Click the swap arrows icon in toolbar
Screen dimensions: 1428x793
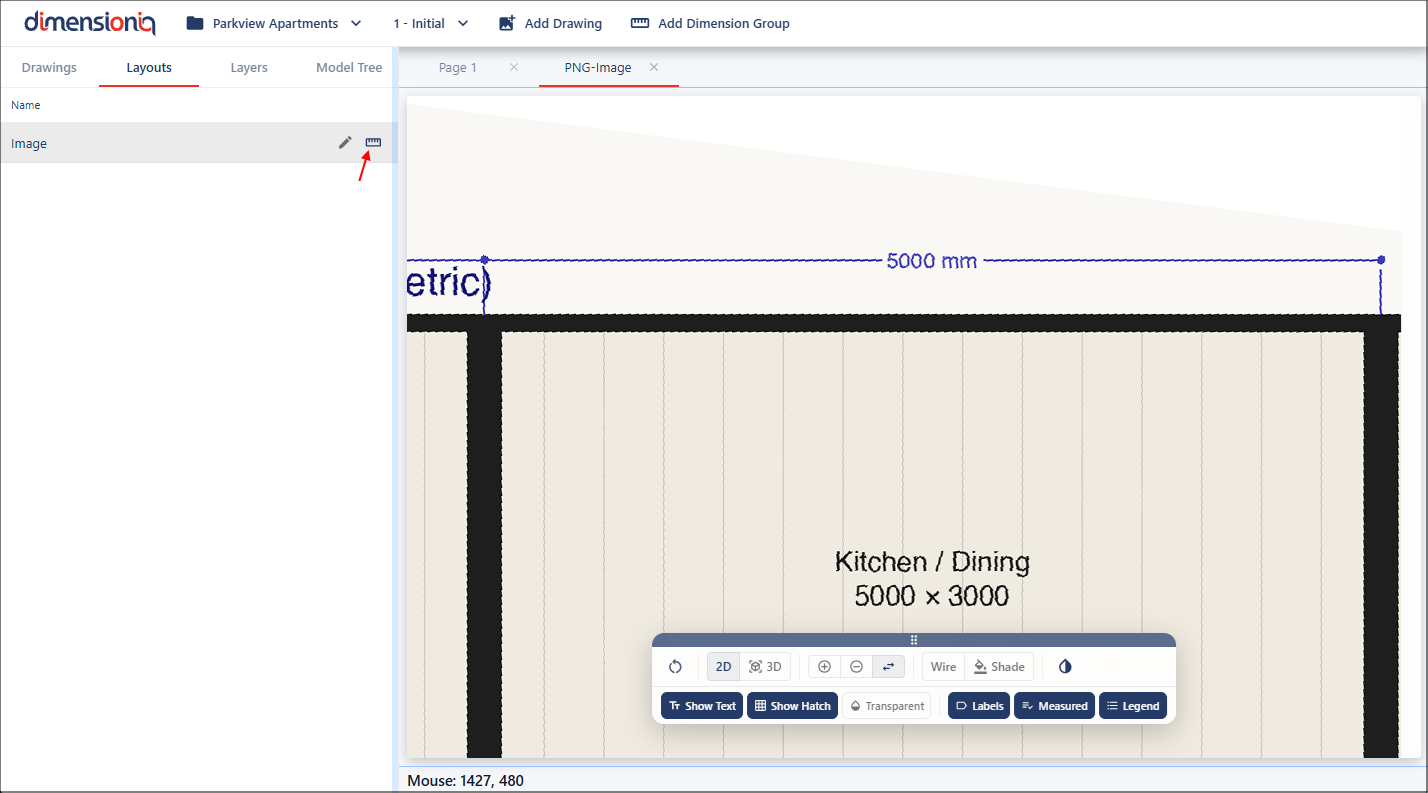888,667
